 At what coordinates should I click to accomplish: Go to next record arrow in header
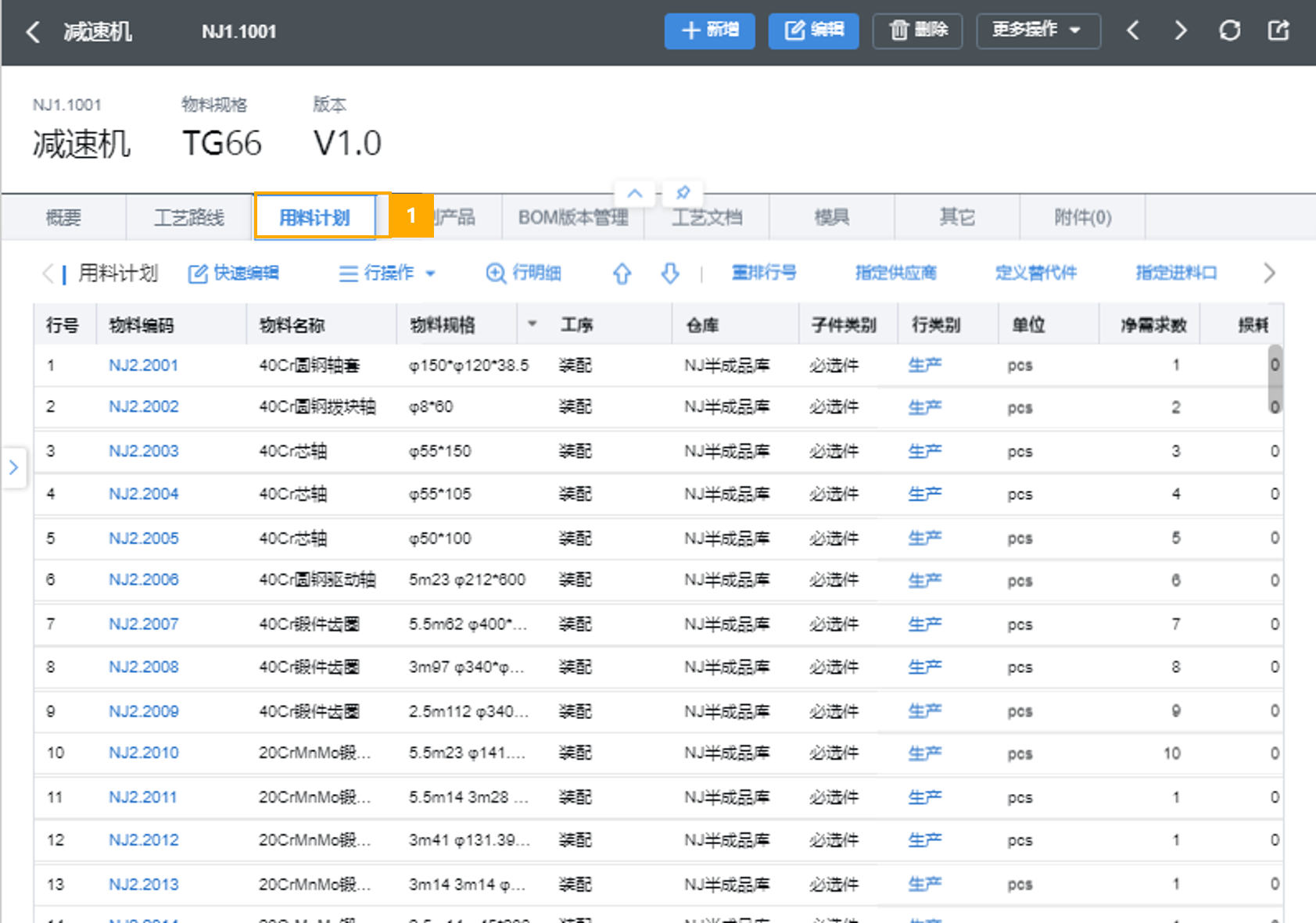point(1181,30)
